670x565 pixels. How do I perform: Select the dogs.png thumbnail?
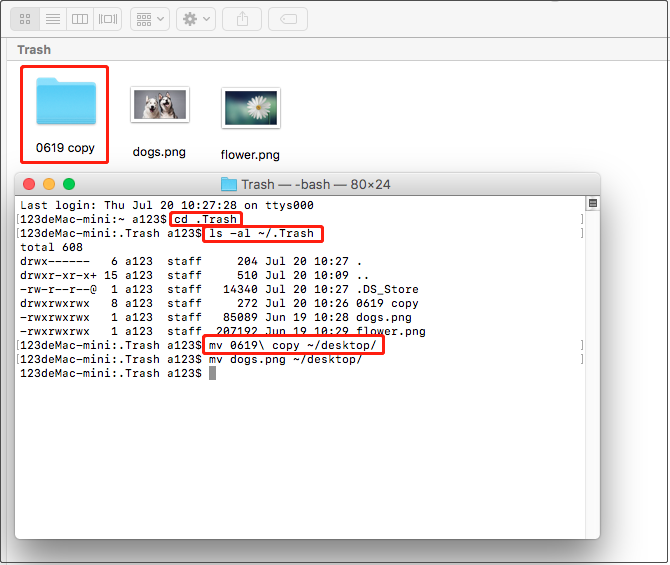160,105
